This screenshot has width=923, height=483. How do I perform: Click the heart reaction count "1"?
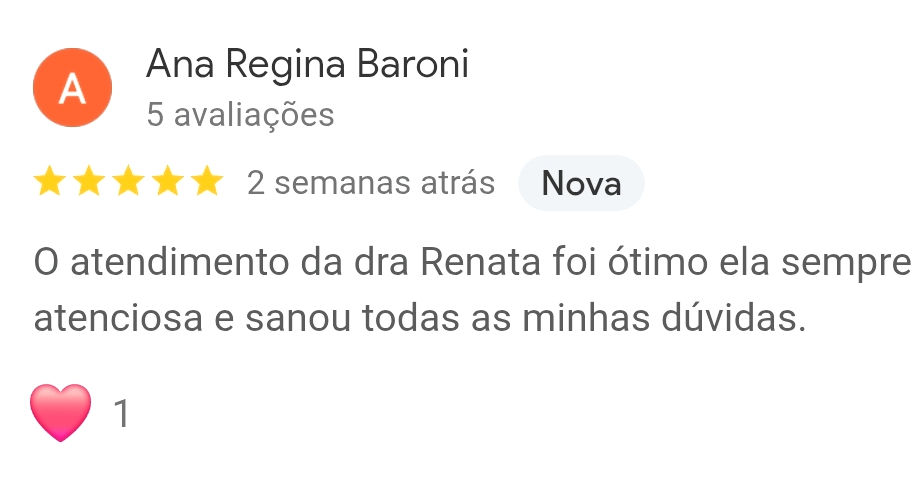(122, 414)
